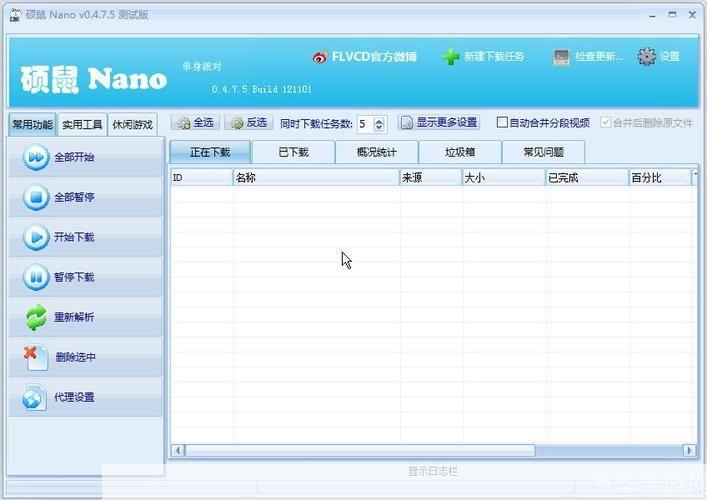Increase 同时下载任务数 with up arrow
Image resolution: width=707 pixels, height=500 pixels.
[379, 120]
